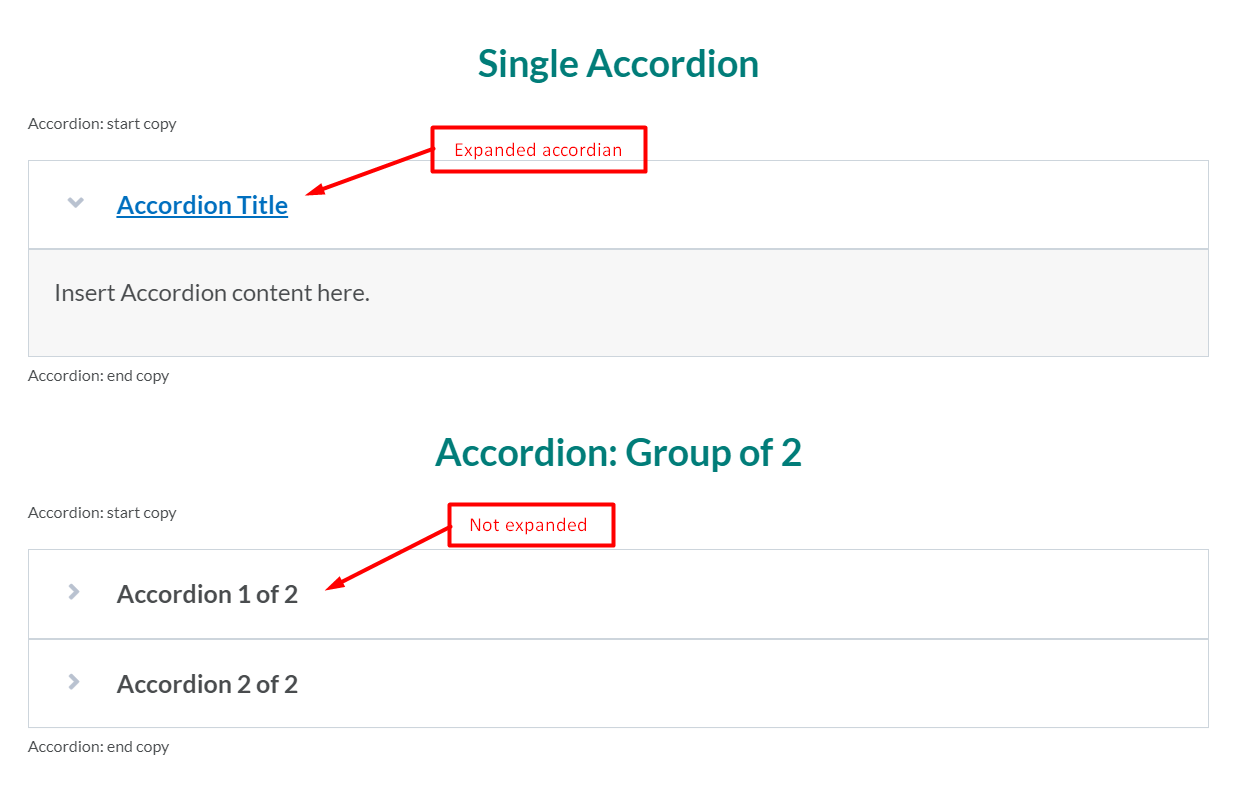The width and height of the screenshot is (1249, 799).
Task: Click red arrow pointing at Accordion Title
Action: coord(368,172)
